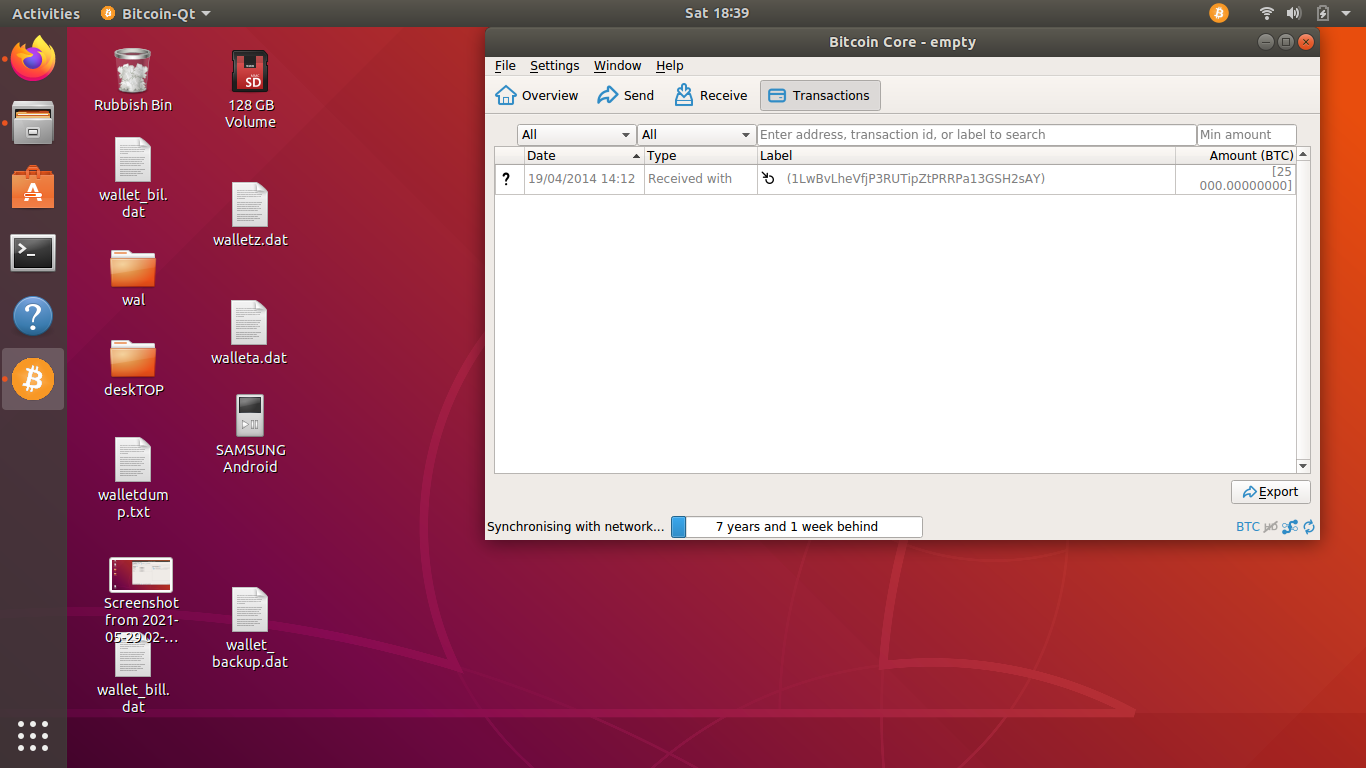Select the Transactions tab
This screenshot has width=1366, height=768.
tap(820, 96)
